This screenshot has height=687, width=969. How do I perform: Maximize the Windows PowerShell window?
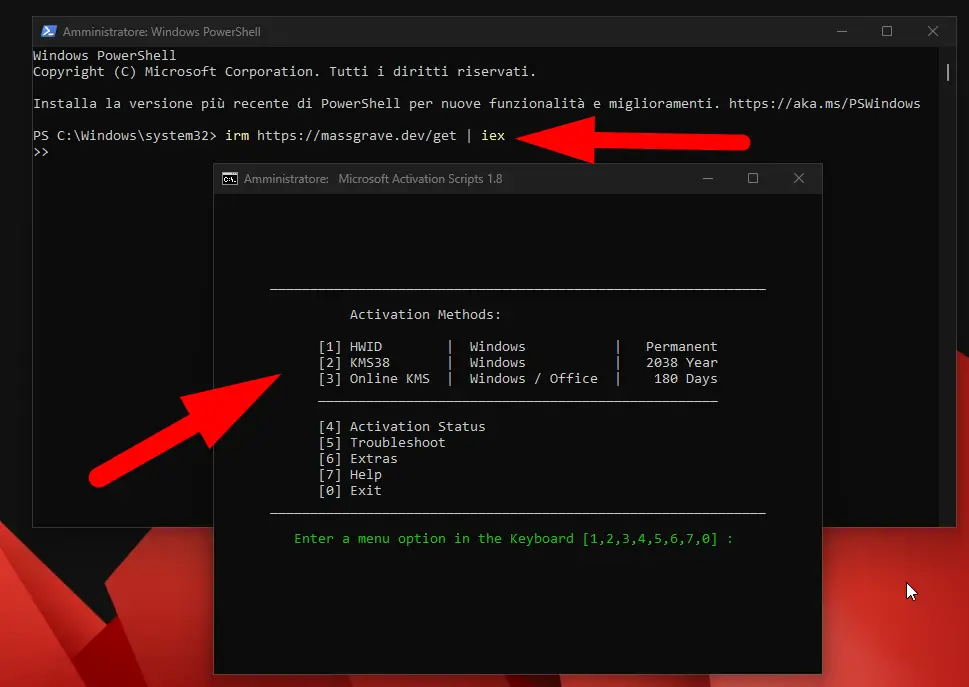(887, 31)
